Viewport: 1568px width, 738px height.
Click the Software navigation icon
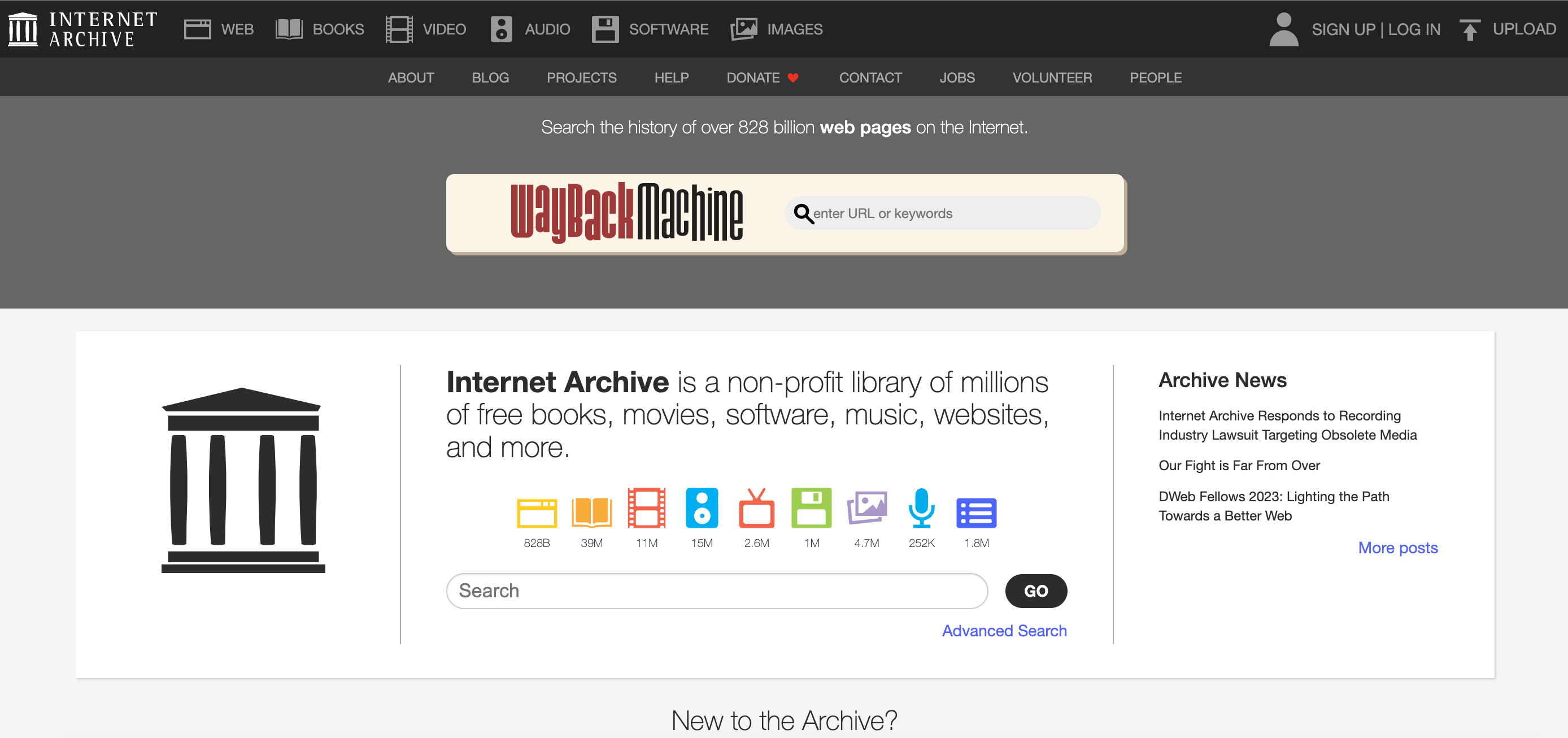point(604,28)
